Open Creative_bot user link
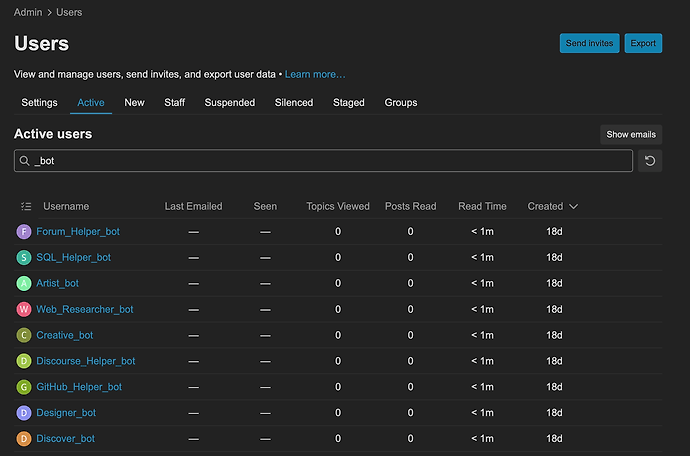 tap(65, 335)
